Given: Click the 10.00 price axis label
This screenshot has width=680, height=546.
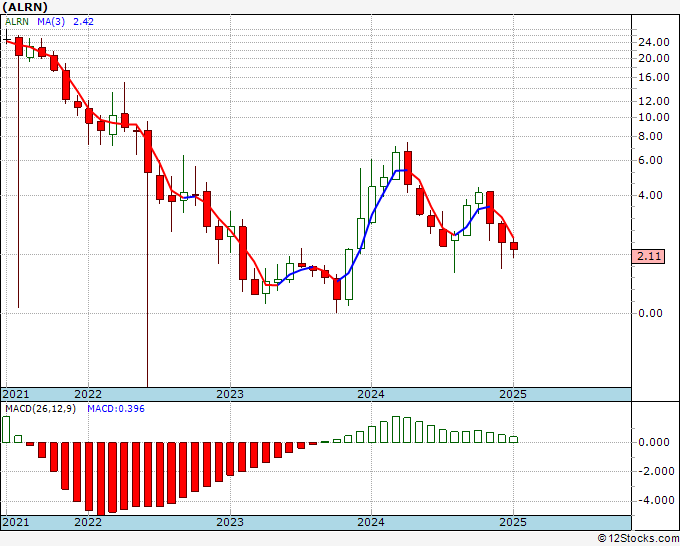Looking at the screenshot, I should point(654,118).
